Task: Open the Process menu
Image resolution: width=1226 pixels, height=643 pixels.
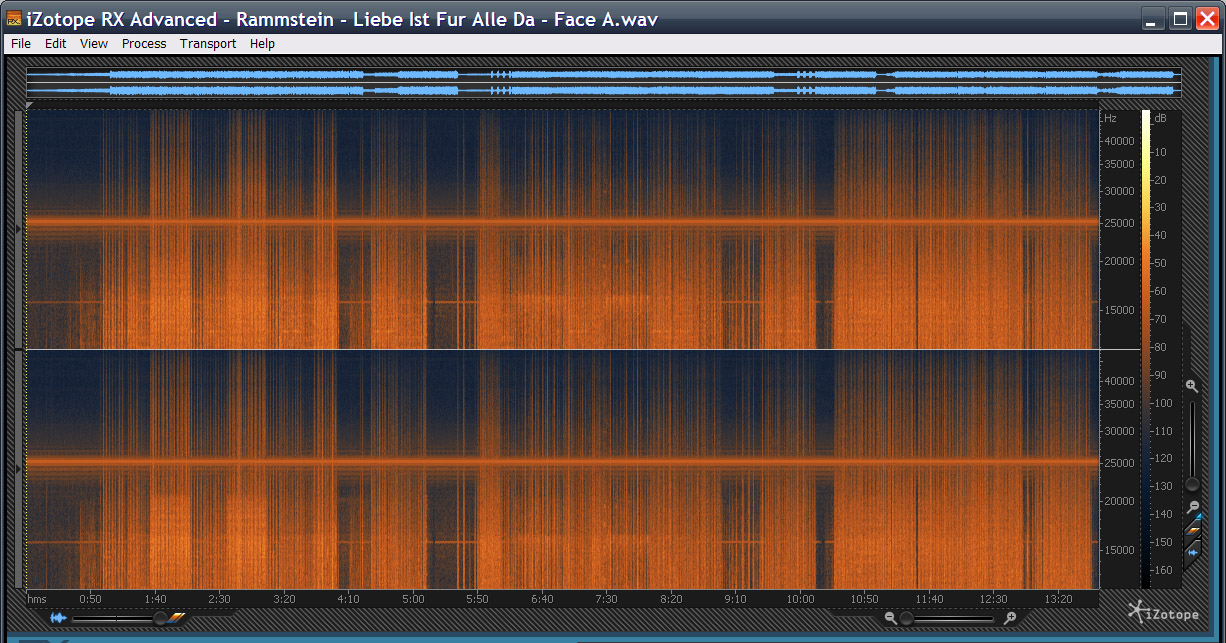Action: tap(144, 43)
